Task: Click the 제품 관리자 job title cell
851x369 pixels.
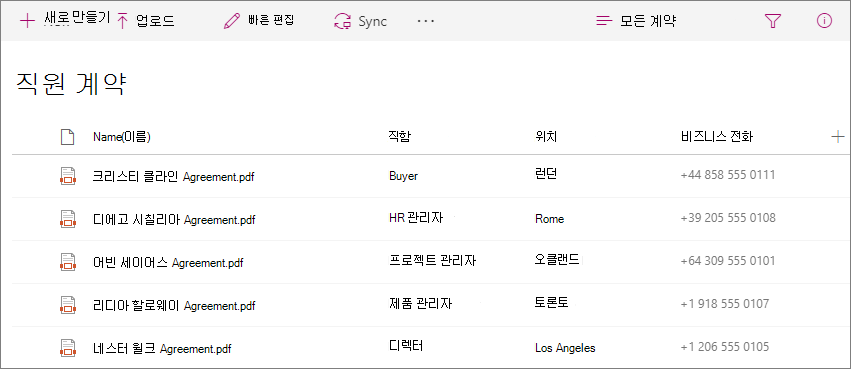Action: click(421, 304)
